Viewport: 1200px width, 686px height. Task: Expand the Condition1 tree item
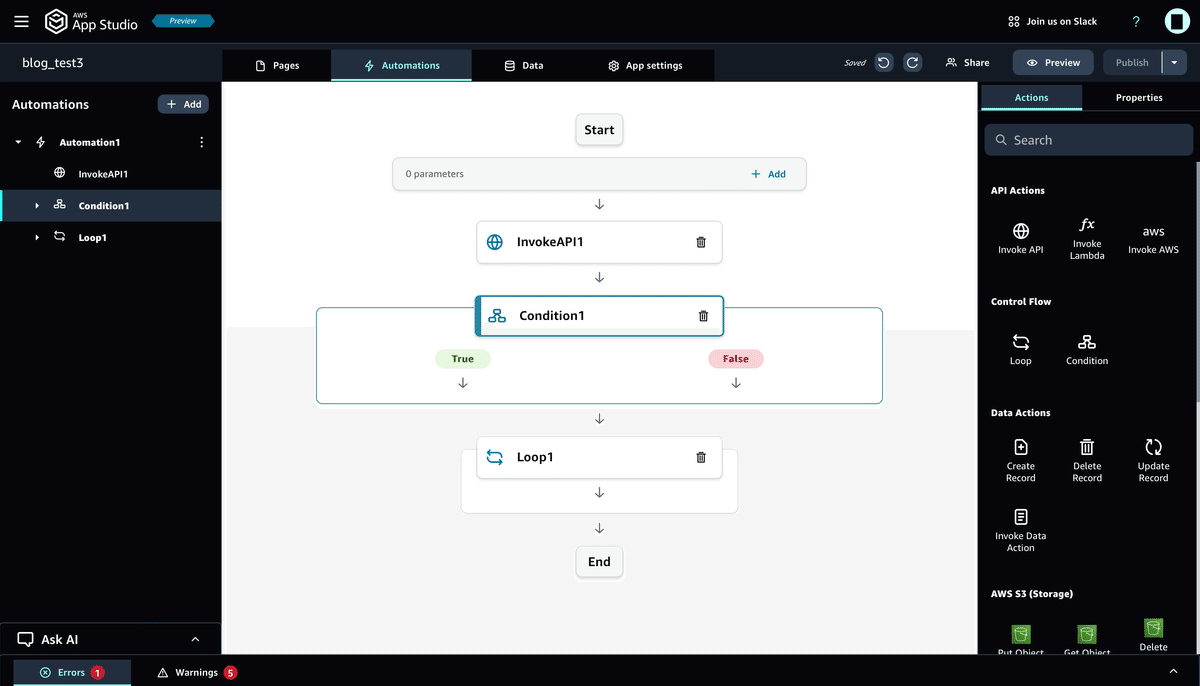click(x=37, y=205)
